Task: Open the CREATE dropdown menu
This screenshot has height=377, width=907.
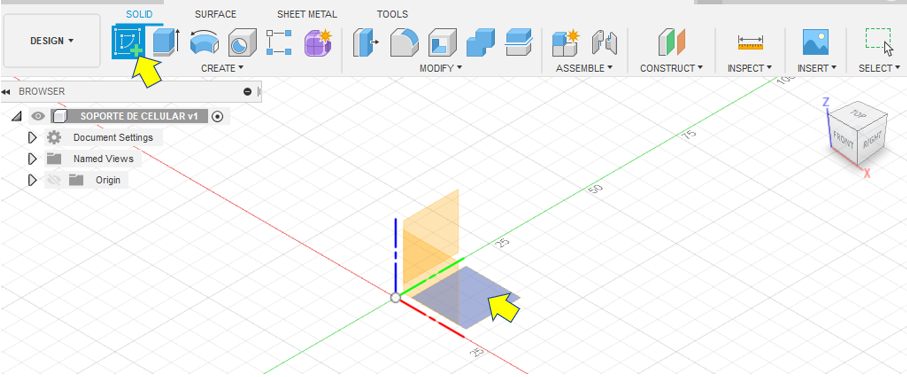Action: tap(222, 68)
